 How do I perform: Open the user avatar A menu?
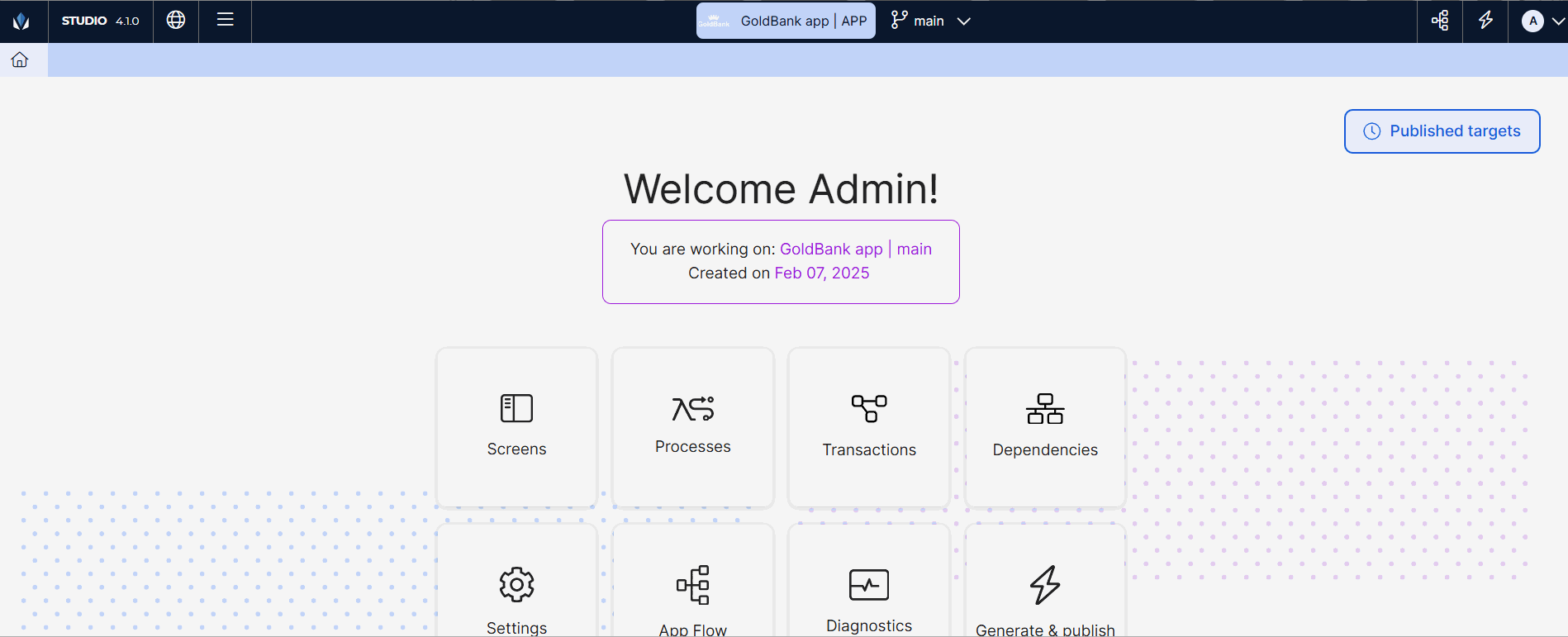[1532, 21]
